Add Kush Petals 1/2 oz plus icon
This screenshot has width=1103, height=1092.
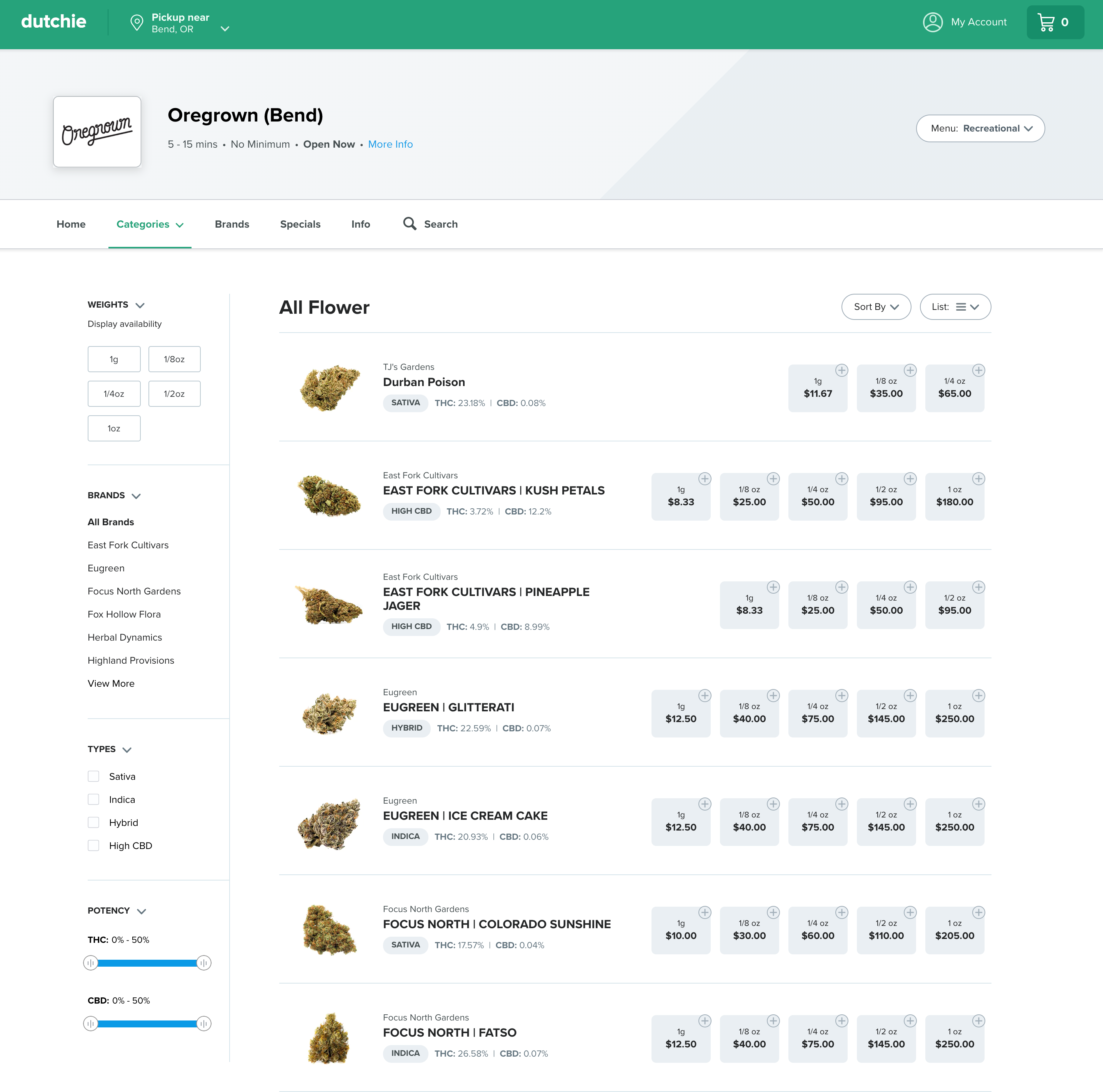click(x=910, y=478)
